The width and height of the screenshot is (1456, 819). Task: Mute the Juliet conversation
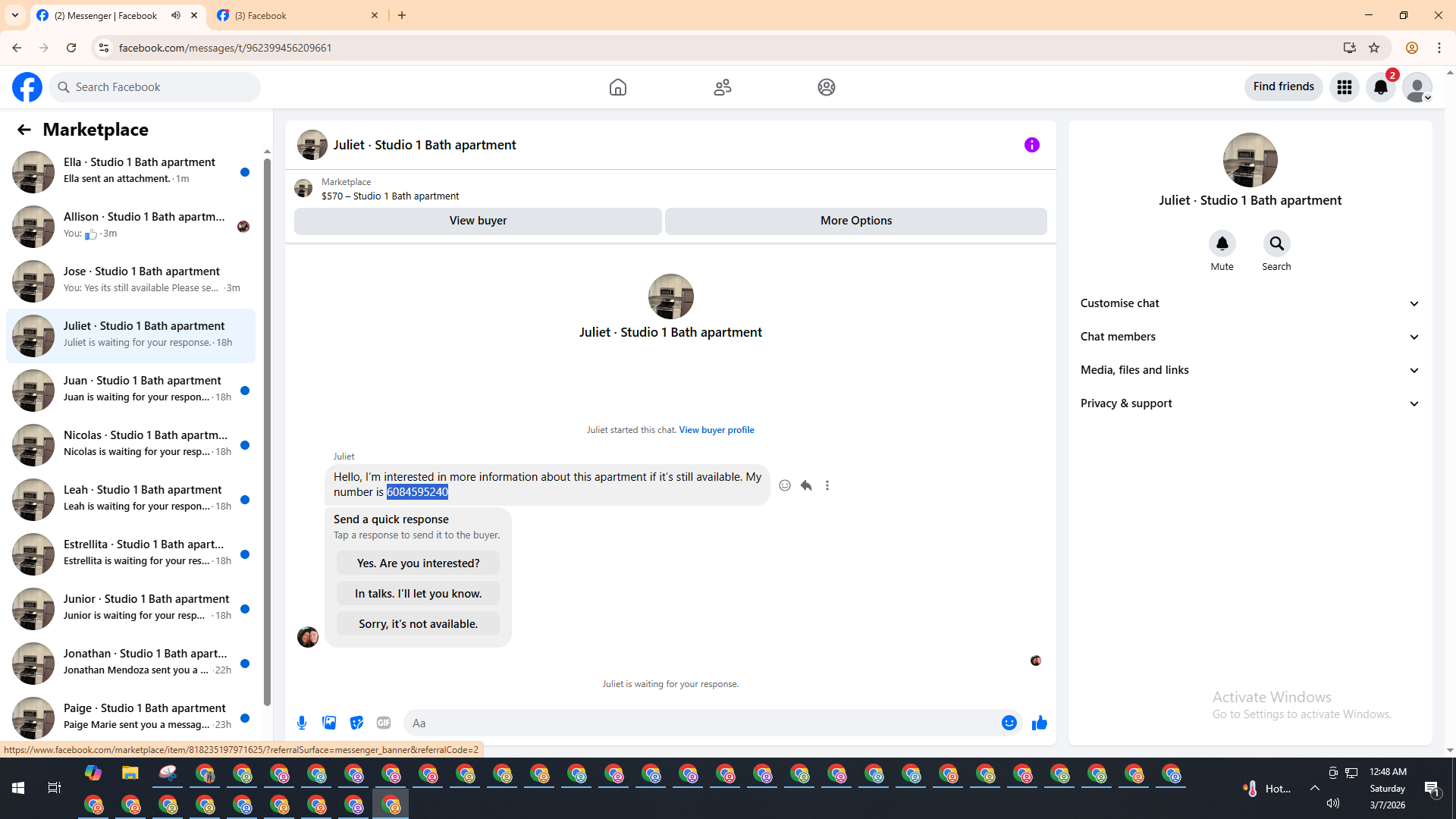[x=1222, y=244]
